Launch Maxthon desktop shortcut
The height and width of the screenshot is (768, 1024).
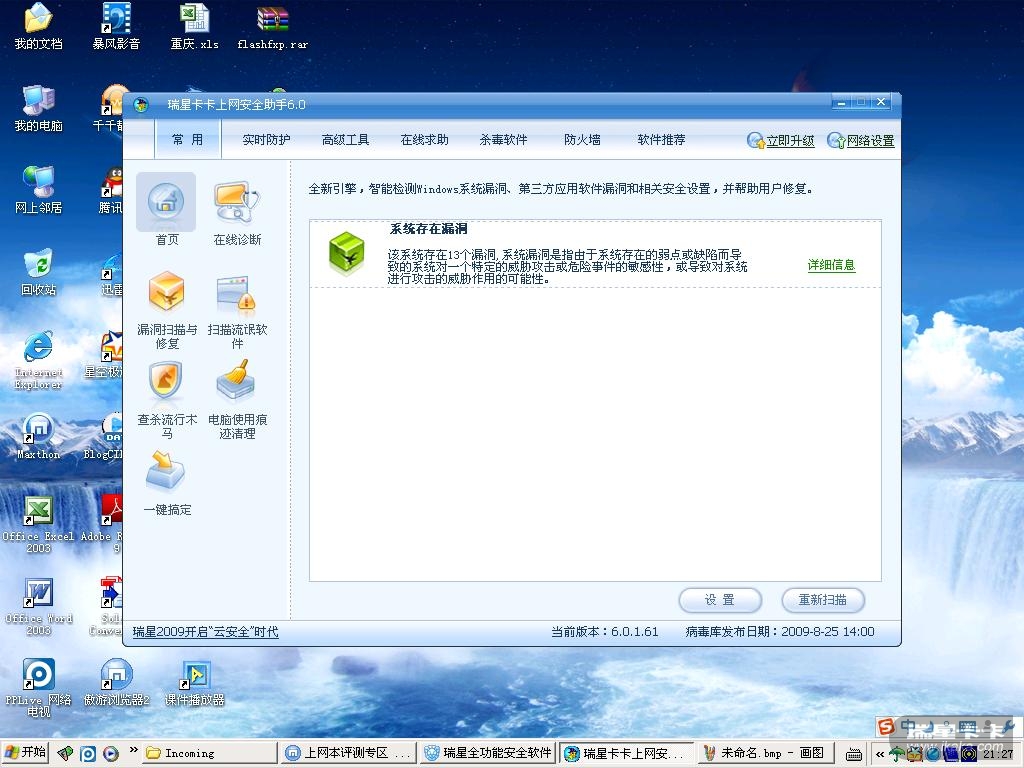click(39, 436)
